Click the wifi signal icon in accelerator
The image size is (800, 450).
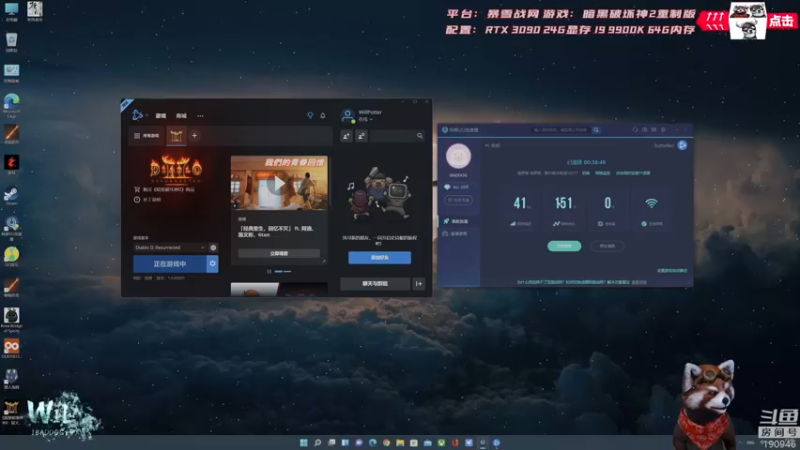tap(651, 204)
